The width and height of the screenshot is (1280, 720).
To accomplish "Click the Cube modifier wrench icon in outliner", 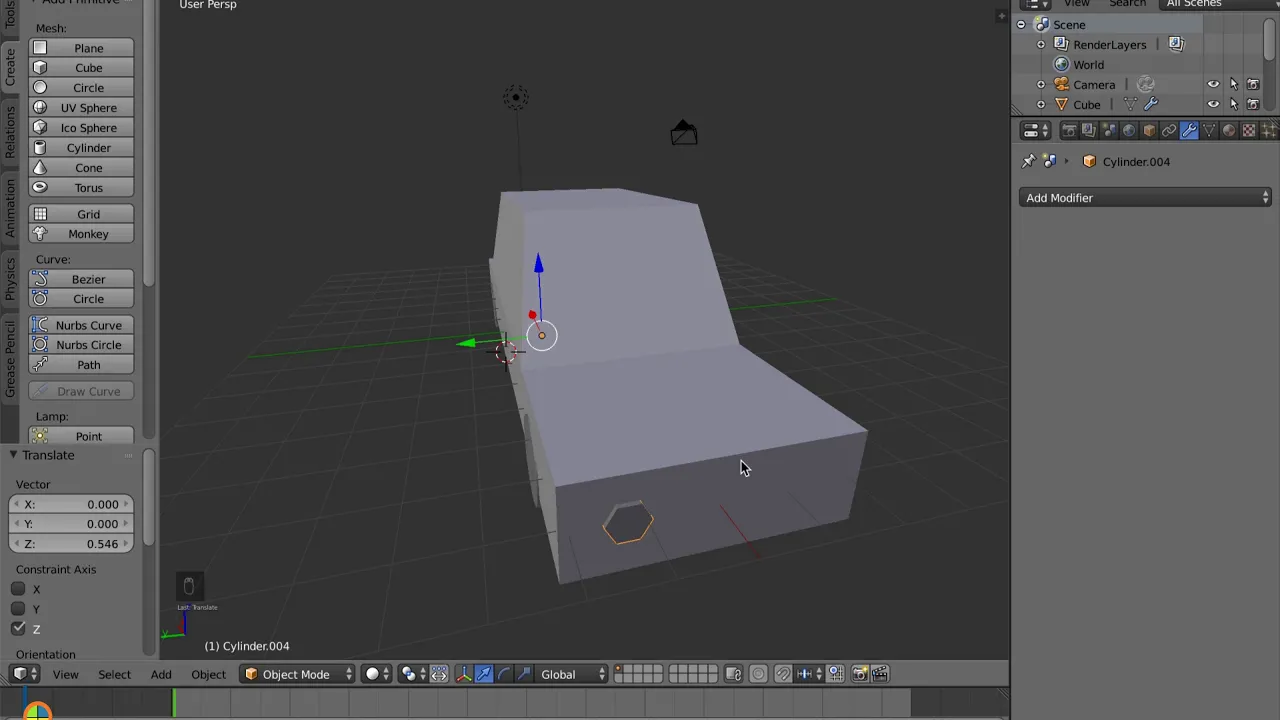I will tap(1151, 105).
